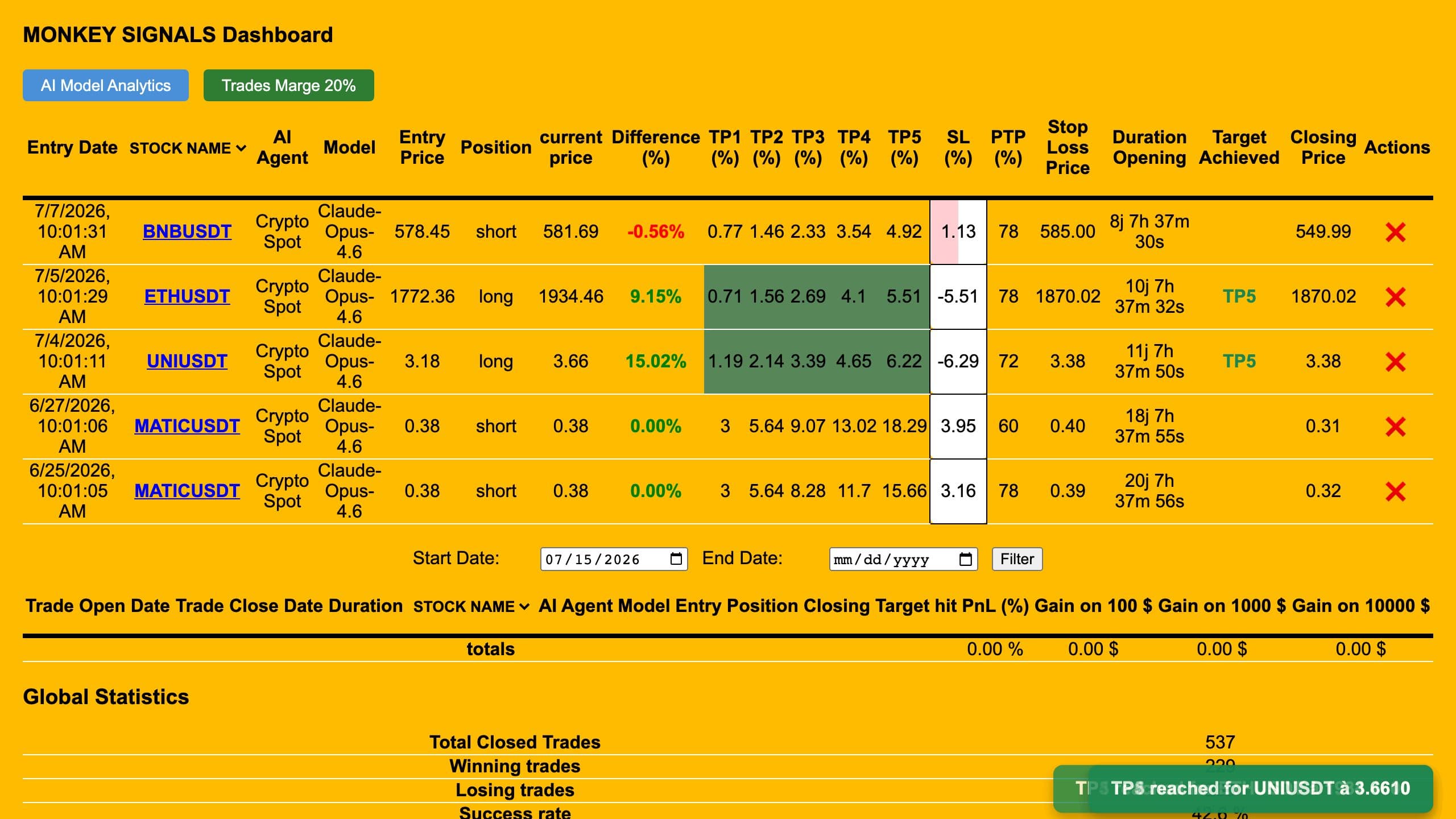This screenshot has height=819, width=1456.
Task: Expand STOCK NAME dropdown in top table header
Action: 188,148
